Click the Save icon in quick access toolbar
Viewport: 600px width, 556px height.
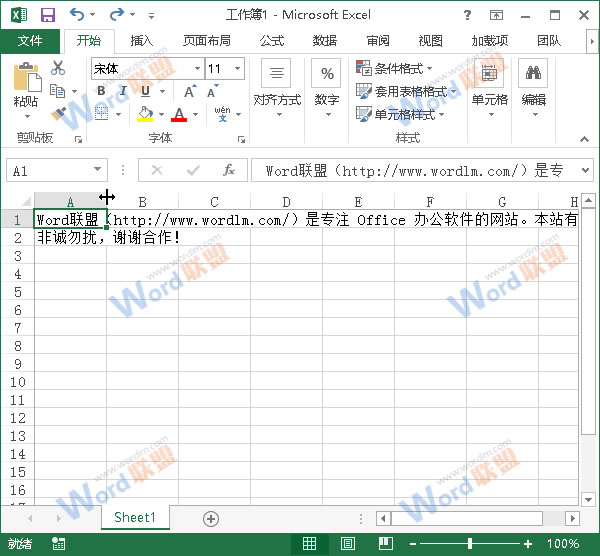(x=48, y=15)
